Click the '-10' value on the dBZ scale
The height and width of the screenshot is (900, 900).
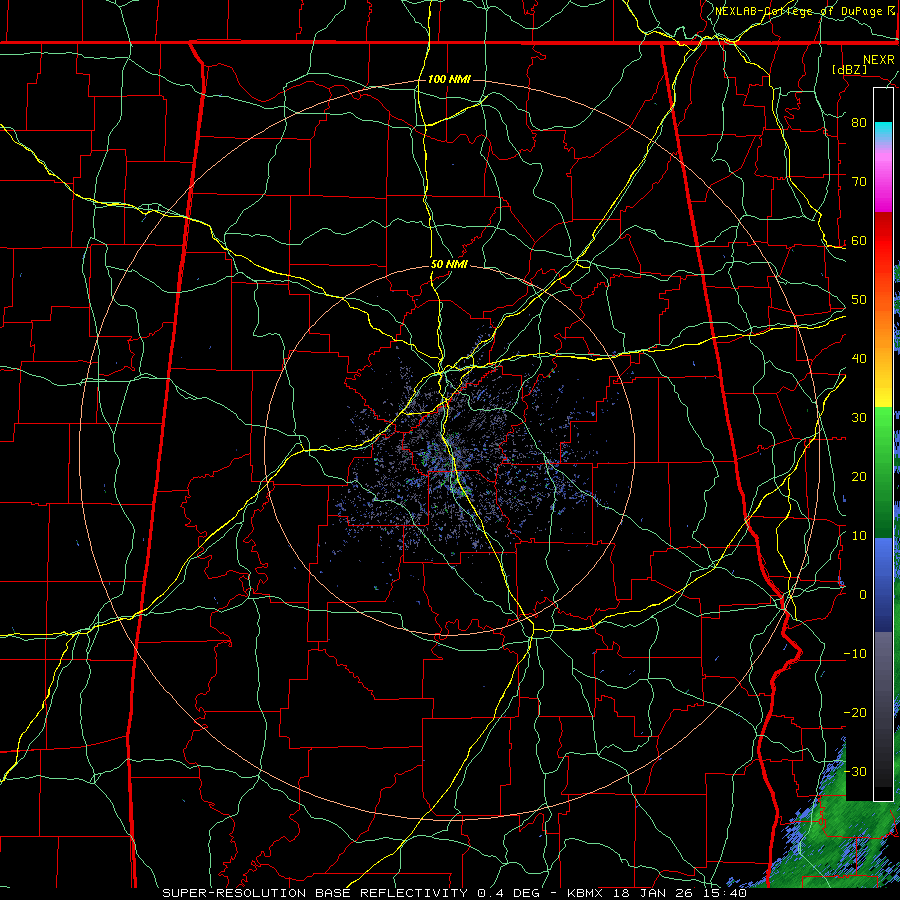(x=855, y=654)
